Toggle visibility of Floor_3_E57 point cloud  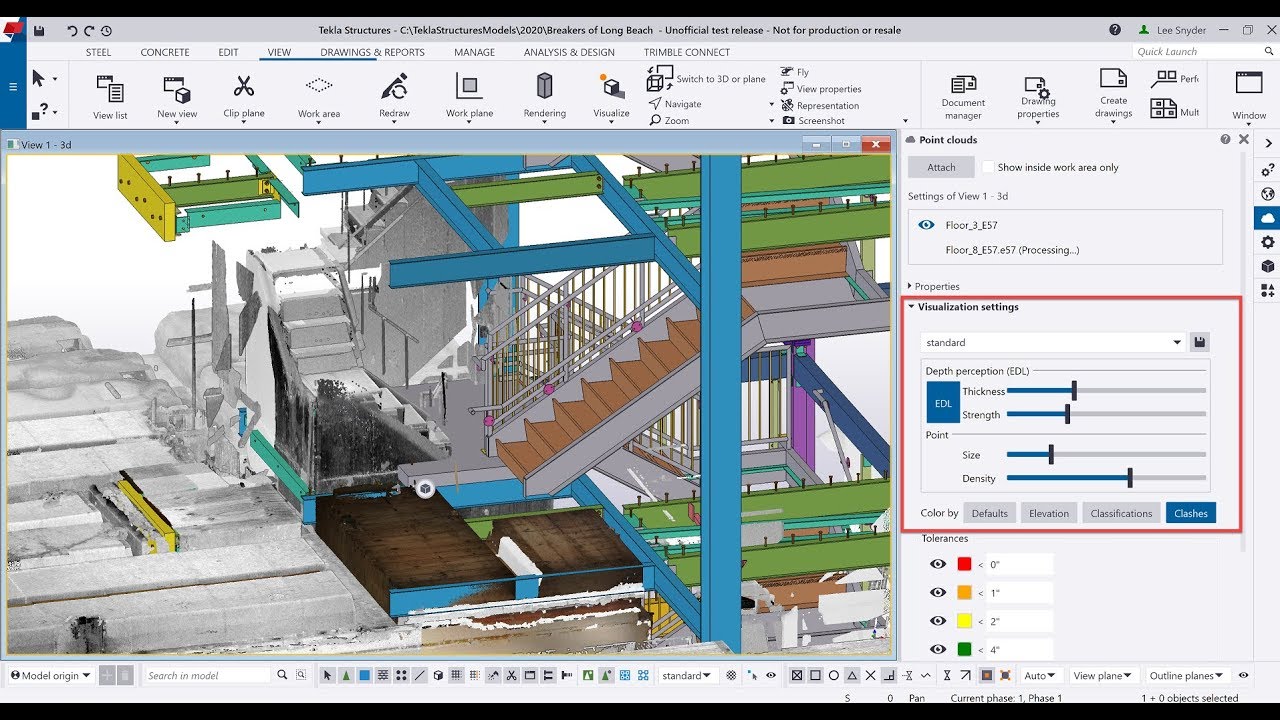pos(926,225)
